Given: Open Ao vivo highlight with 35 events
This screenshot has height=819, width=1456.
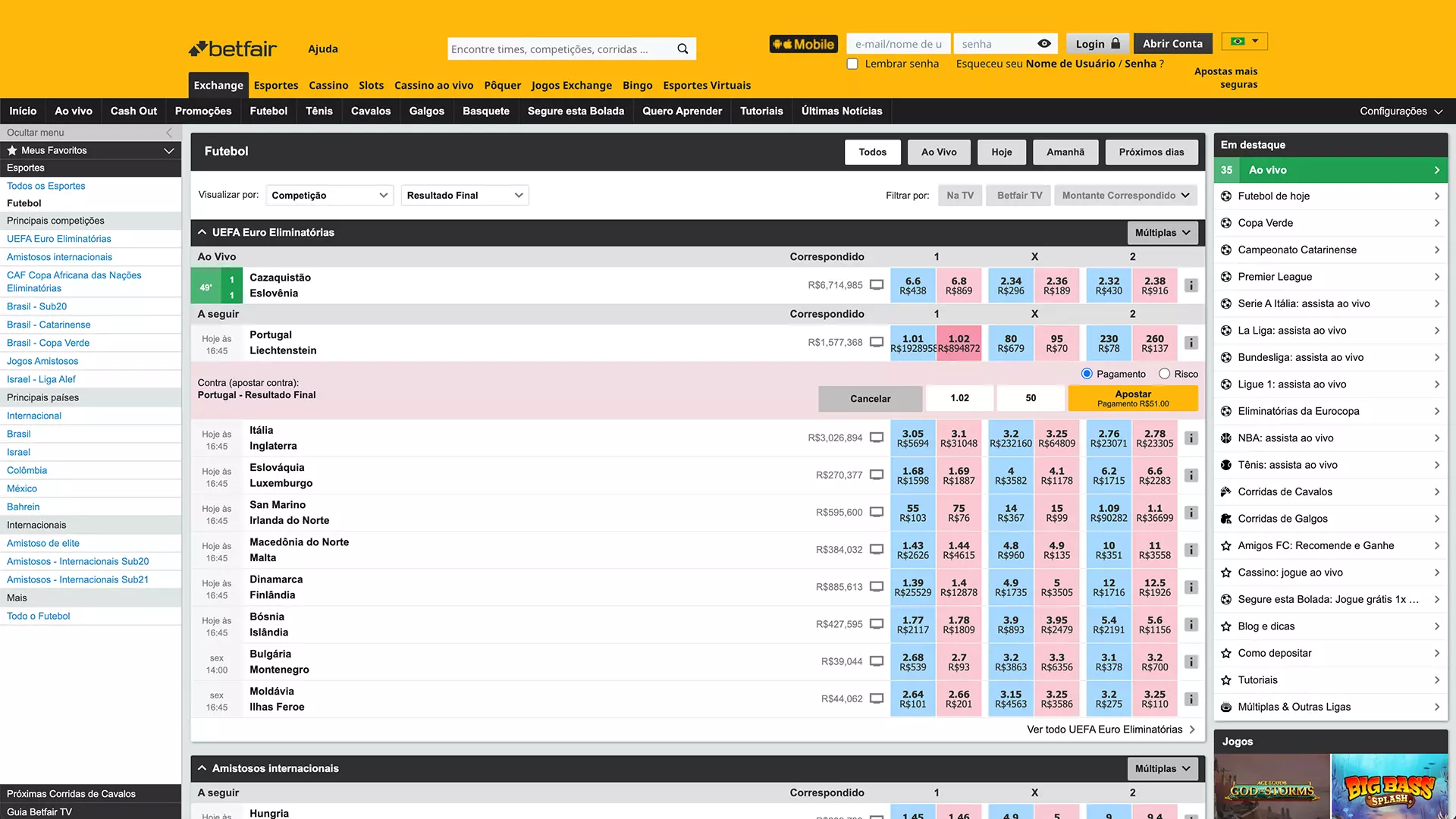Looking at the screenshot, I should tap(1331, 170).
